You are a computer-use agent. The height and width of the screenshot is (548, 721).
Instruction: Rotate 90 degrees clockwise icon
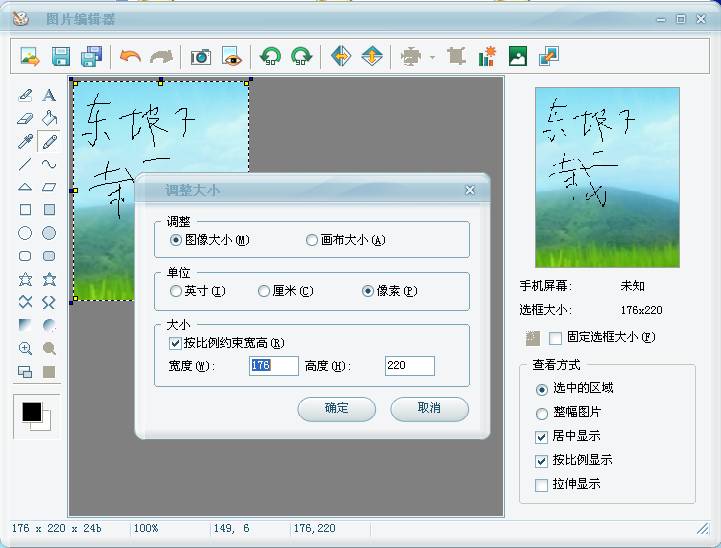[x=302, y=57]
